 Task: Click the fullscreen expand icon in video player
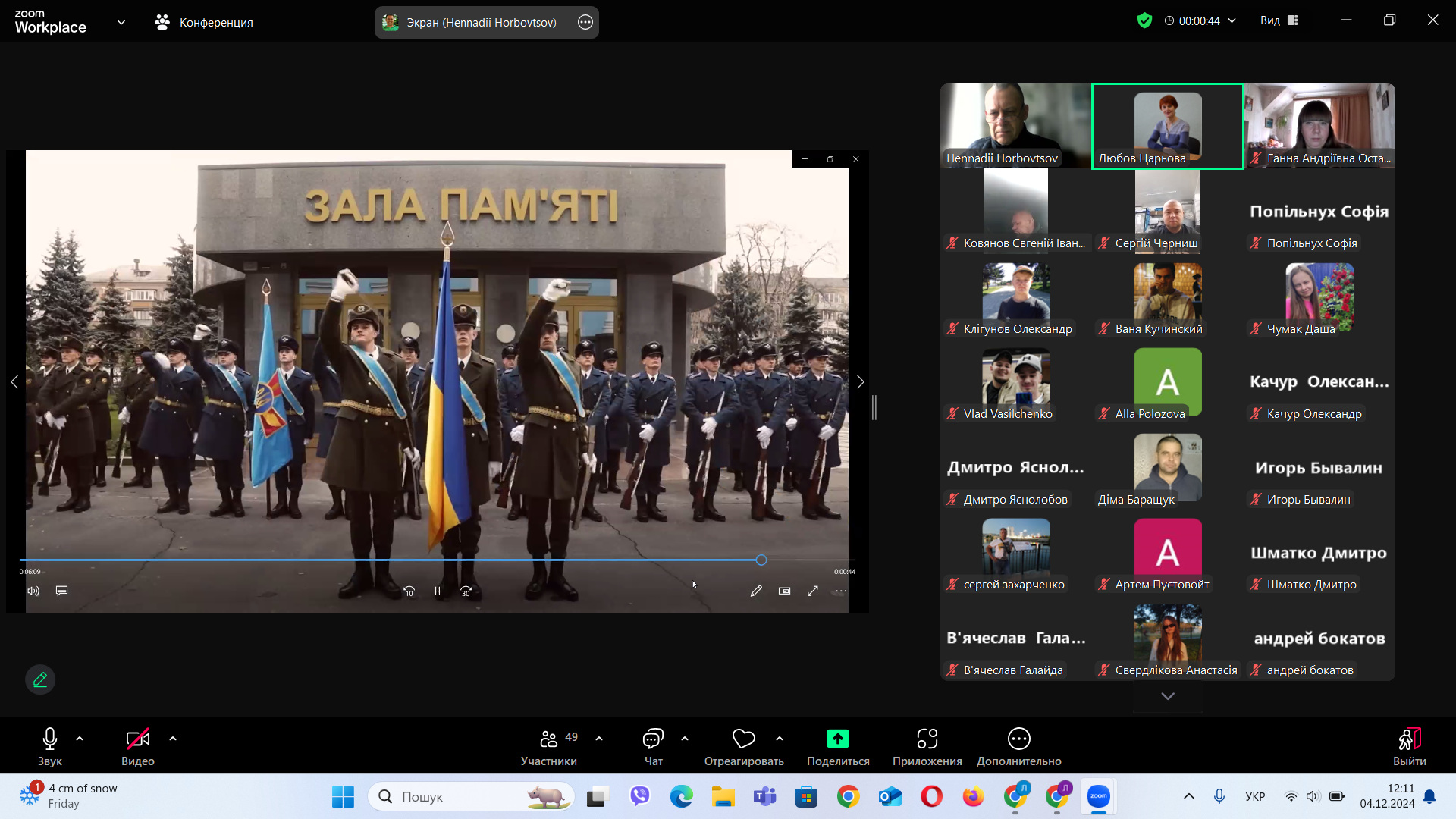813,591
